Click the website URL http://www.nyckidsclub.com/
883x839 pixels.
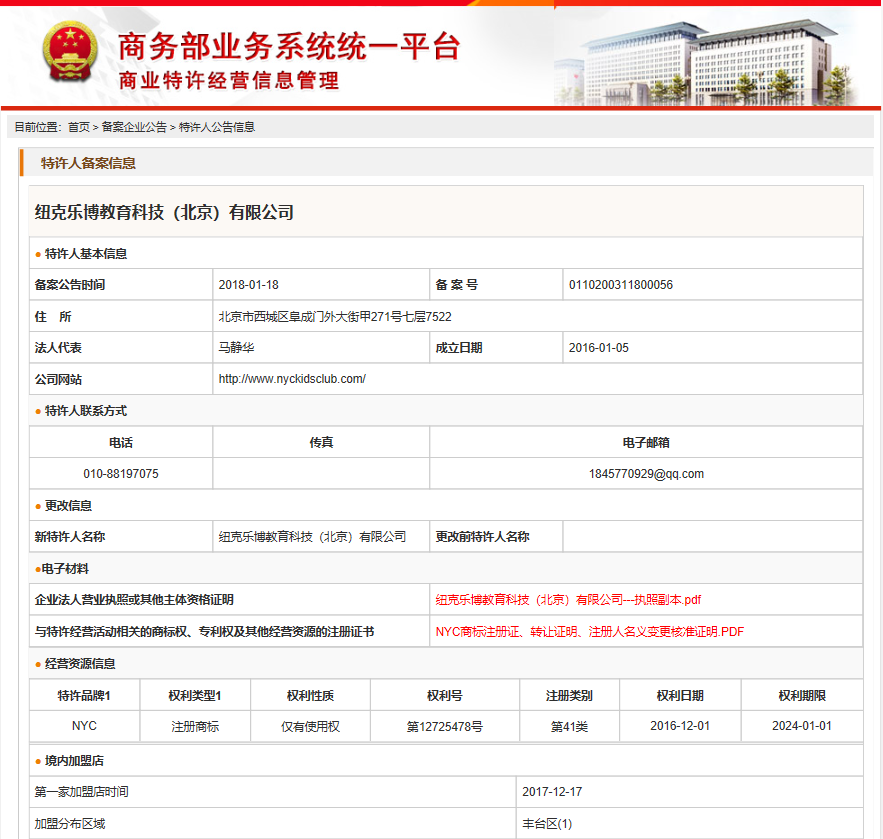(292, 379)
